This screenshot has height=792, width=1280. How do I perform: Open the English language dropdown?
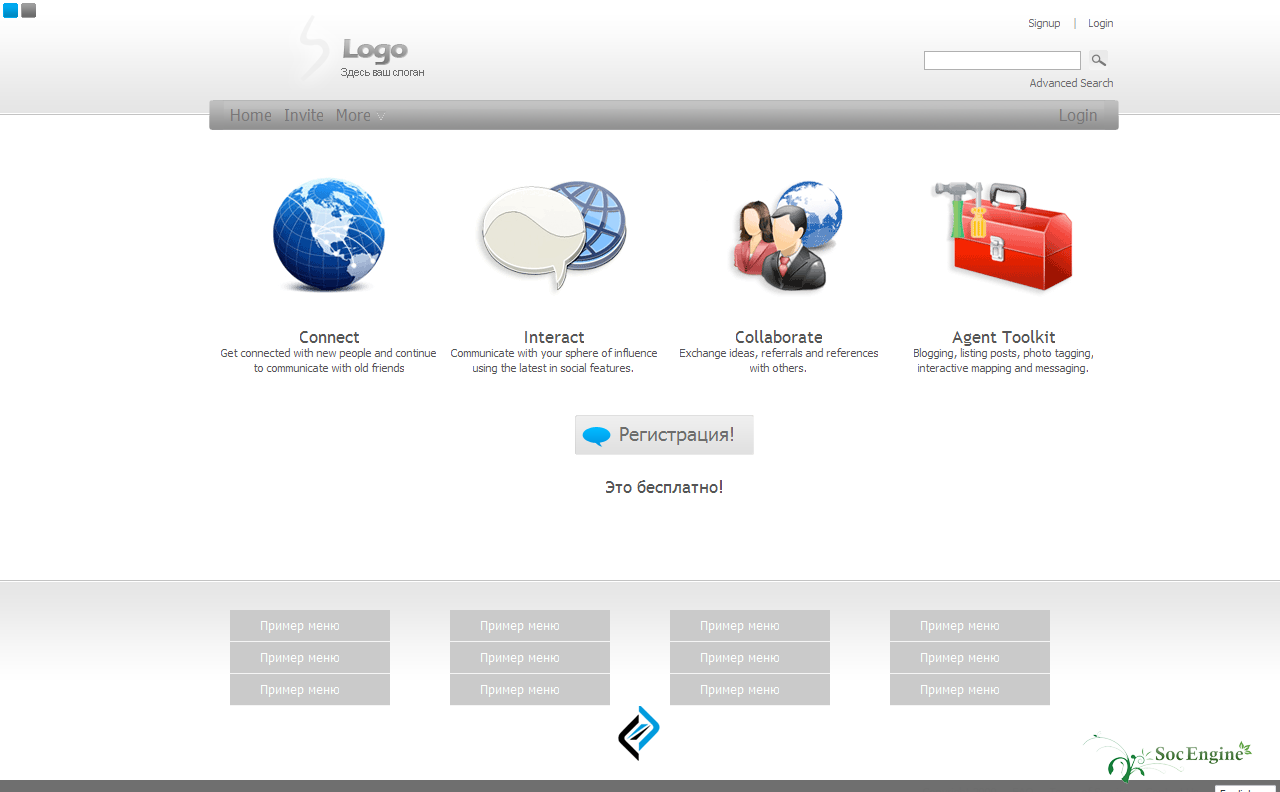(1246, 789)
